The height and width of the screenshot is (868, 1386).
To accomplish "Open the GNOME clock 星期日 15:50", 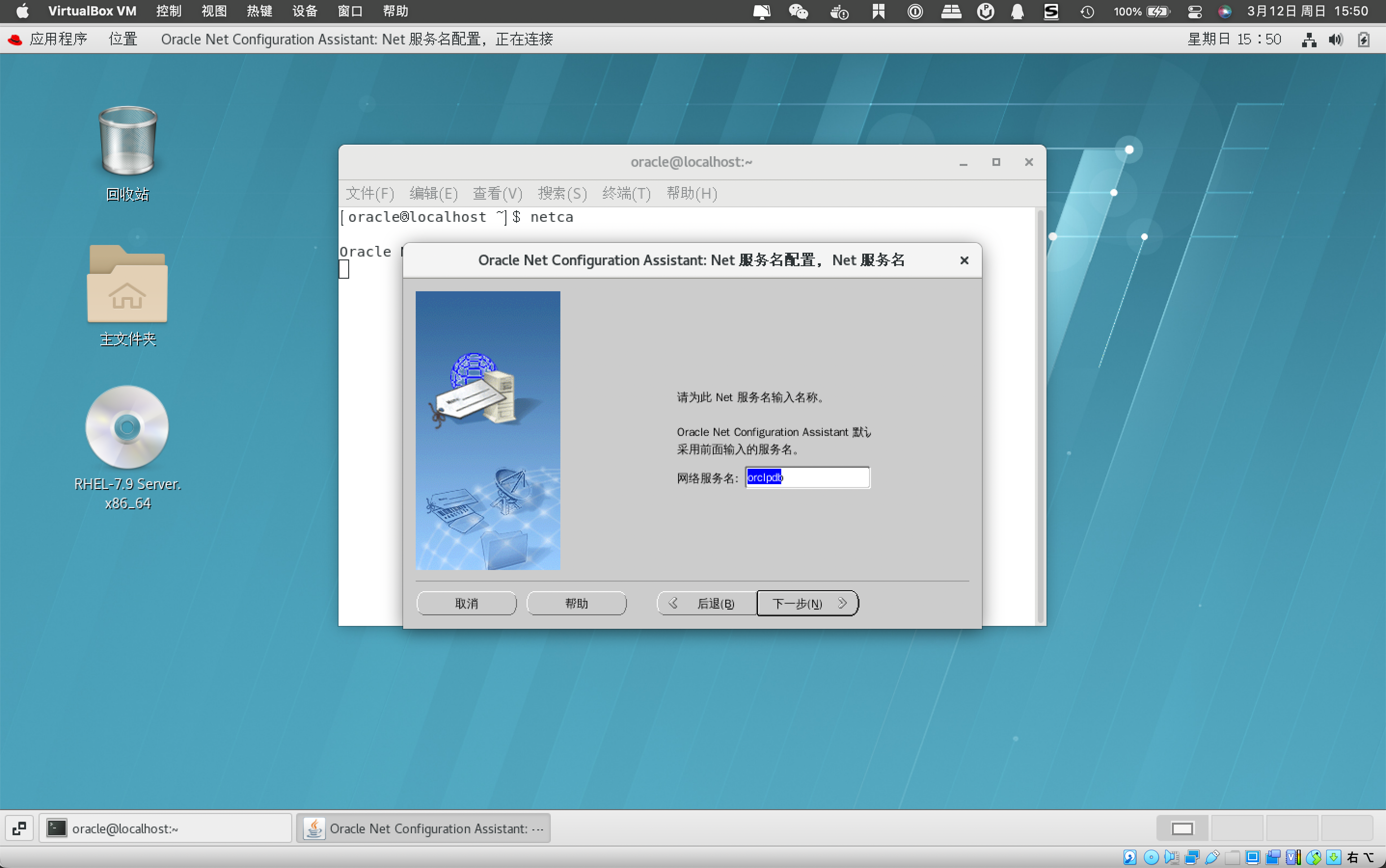I will point(1235,39).
